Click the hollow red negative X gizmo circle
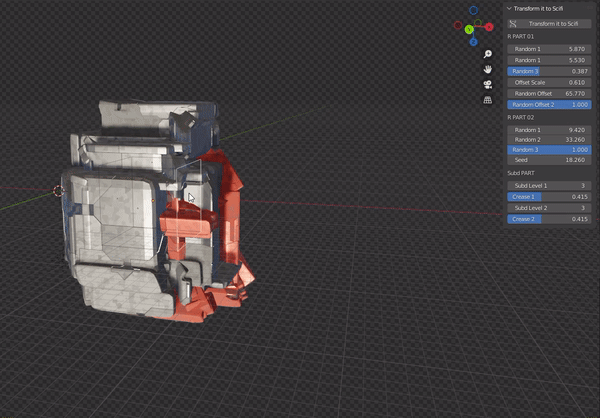This screenshot has height=418, width=600. (x=458, y=25)
